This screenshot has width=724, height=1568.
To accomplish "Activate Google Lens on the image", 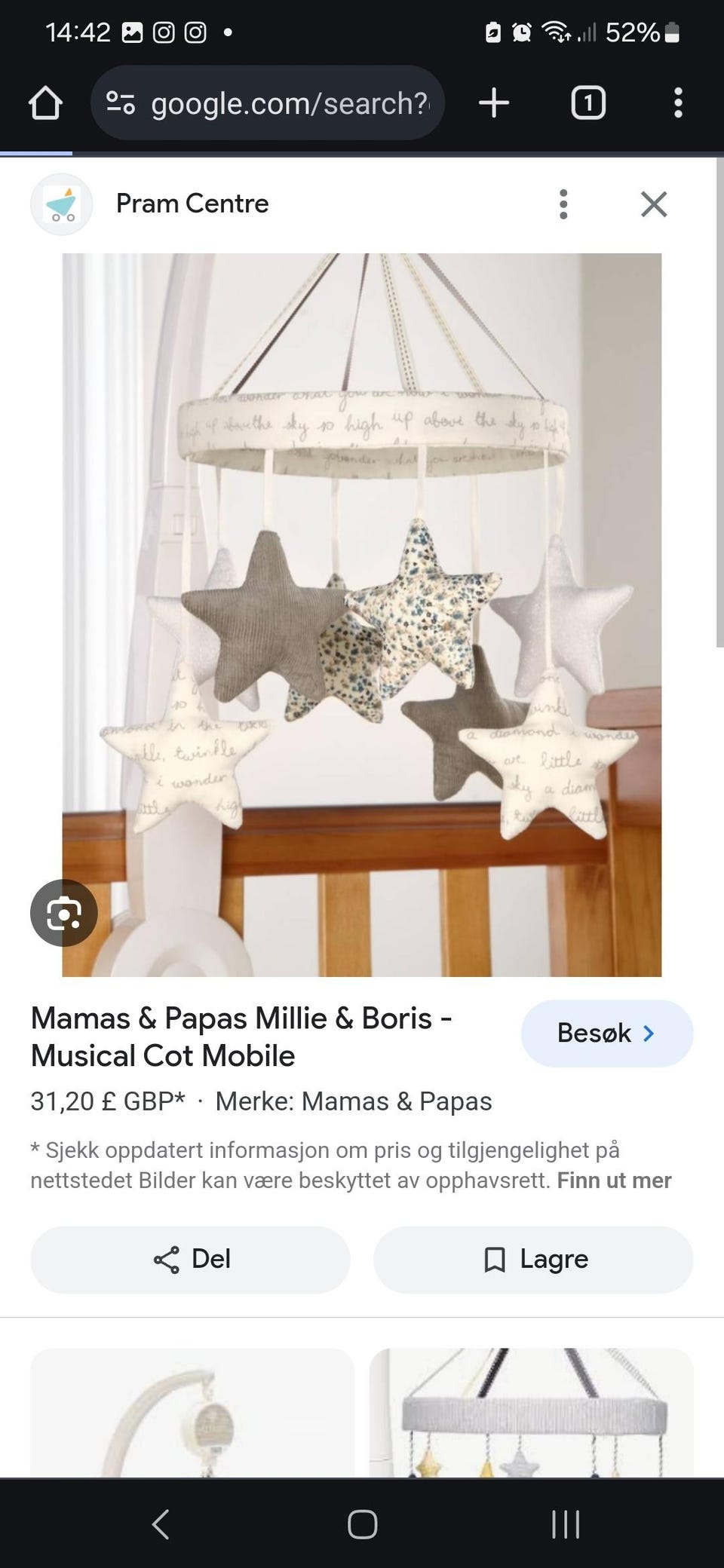I will [64, 913].
